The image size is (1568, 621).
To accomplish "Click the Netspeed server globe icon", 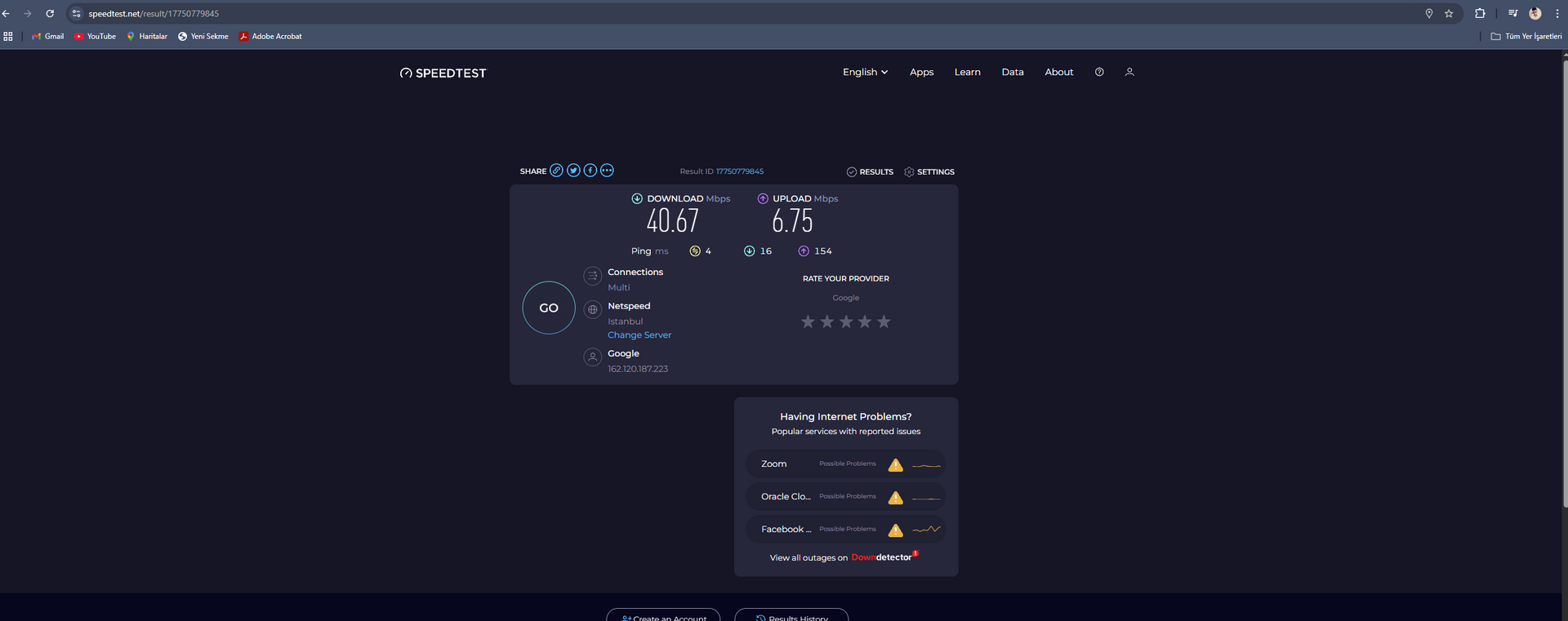I will (593, 310).
